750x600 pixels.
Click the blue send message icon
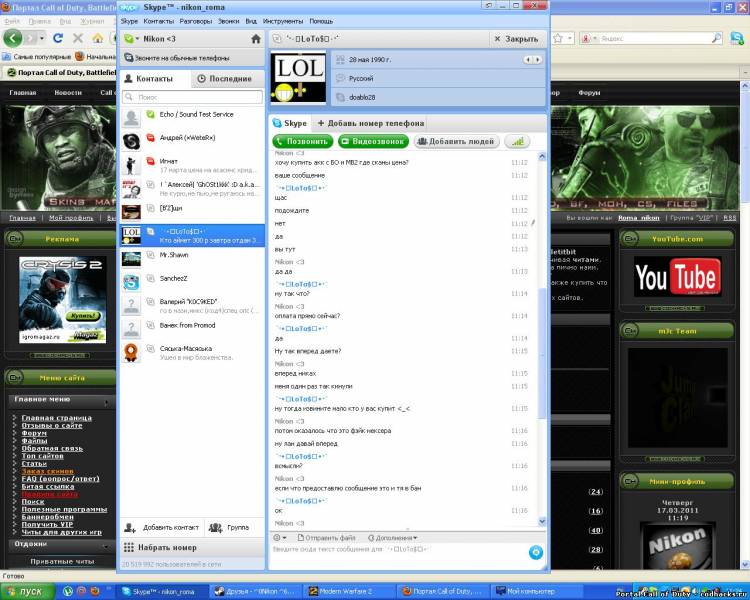[x=536, y=552]
